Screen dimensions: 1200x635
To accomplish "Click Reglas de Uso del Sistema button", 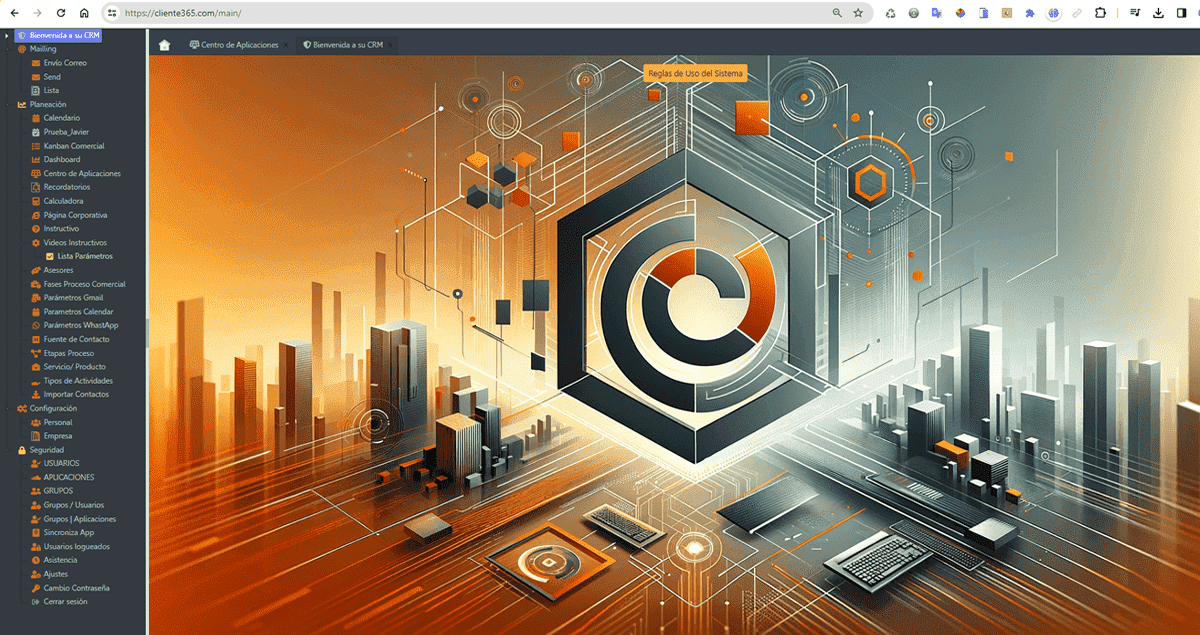I will tap(695, 74).
